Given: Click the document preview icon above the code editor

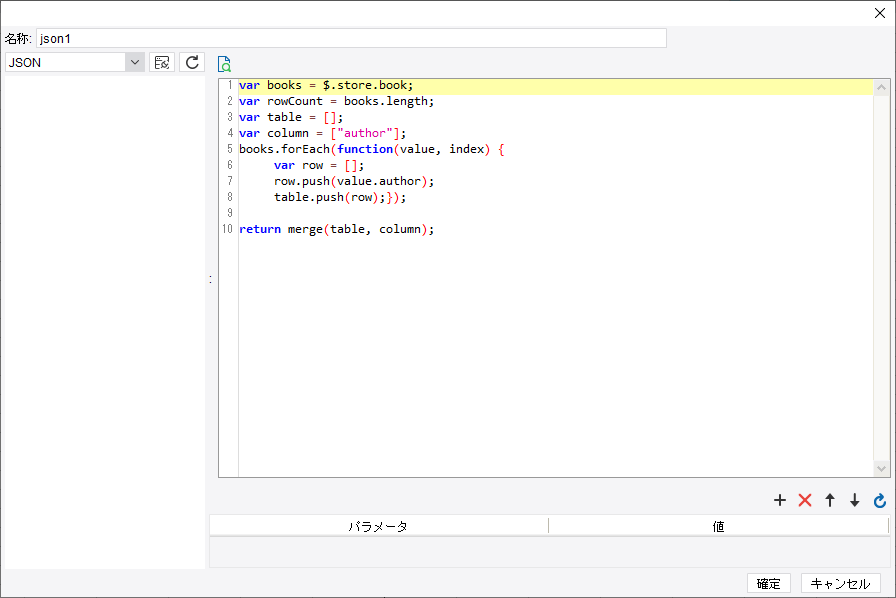Looking at the screenshot, I should coord(224,63).
